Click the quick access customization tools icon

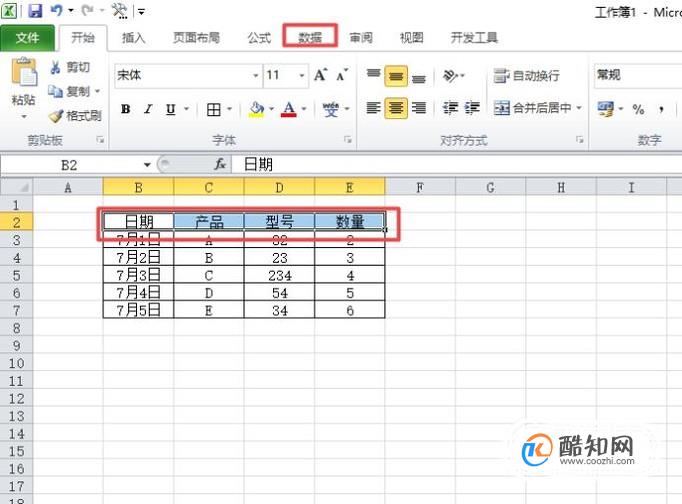[x=120, y=10]
